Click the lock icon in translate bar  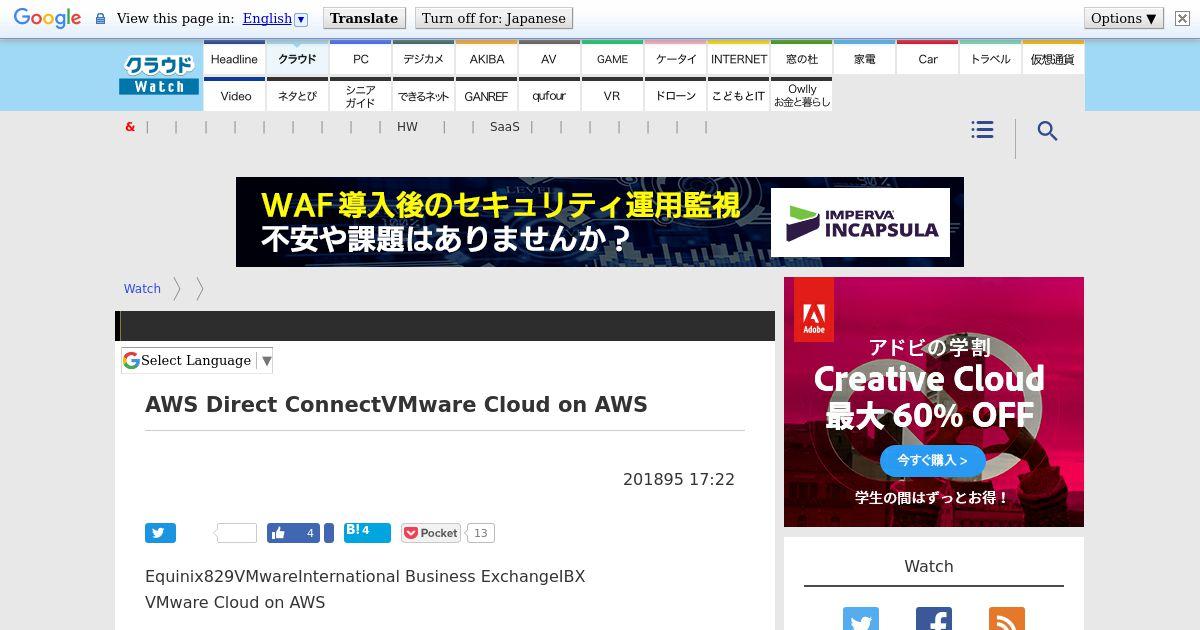click(x=100, y=19)
